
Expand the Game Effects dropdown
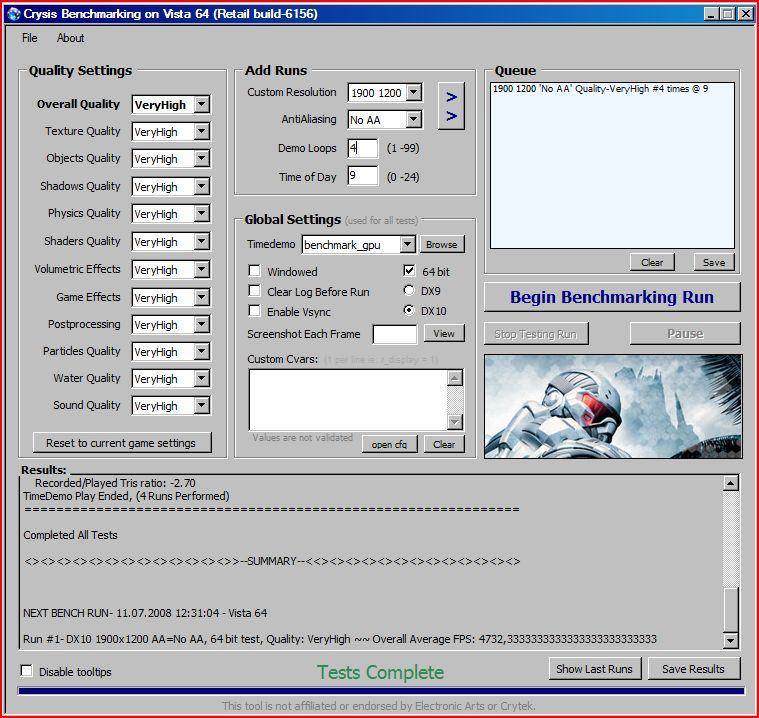[x=202, y=297]
